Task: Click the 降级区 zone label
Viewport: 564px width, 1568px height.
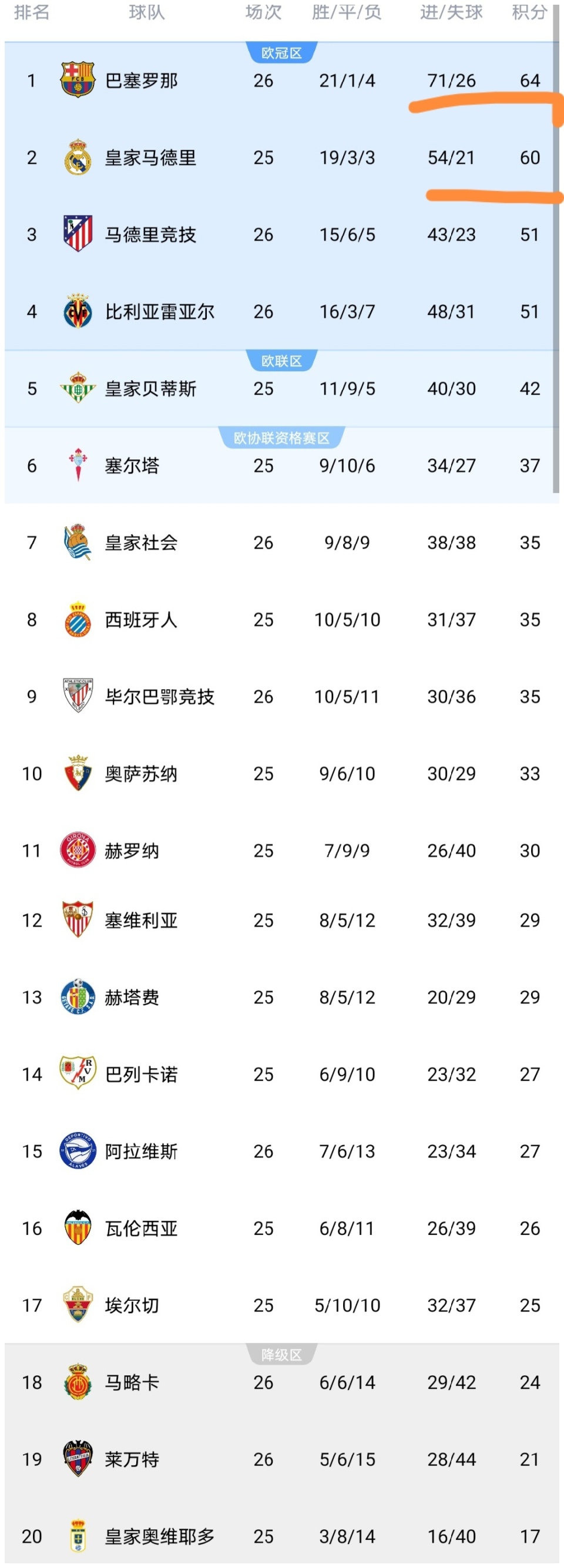Action: (x=281, y=1355)
